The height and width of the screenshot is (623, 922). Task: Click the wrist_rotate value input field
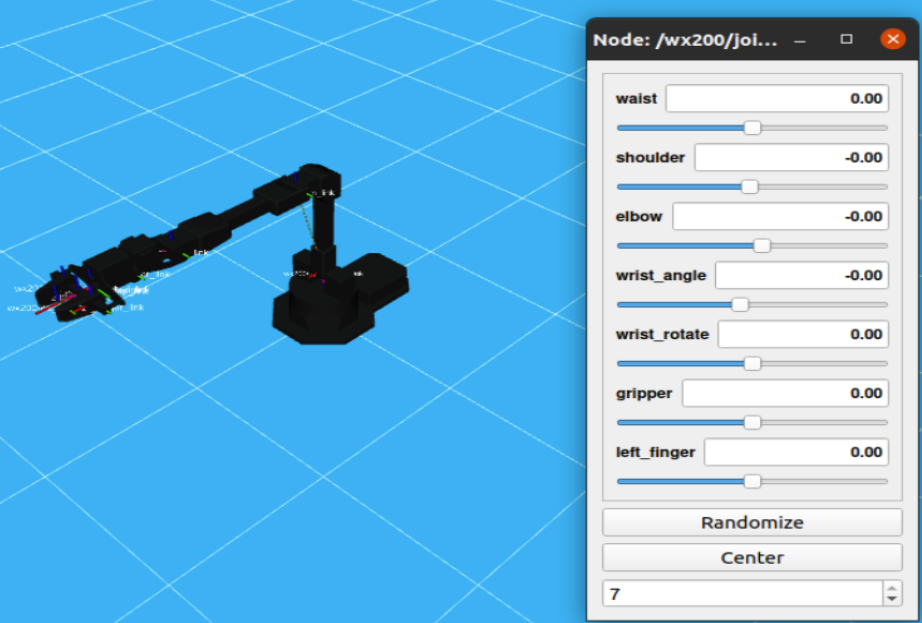pos(803,334)
